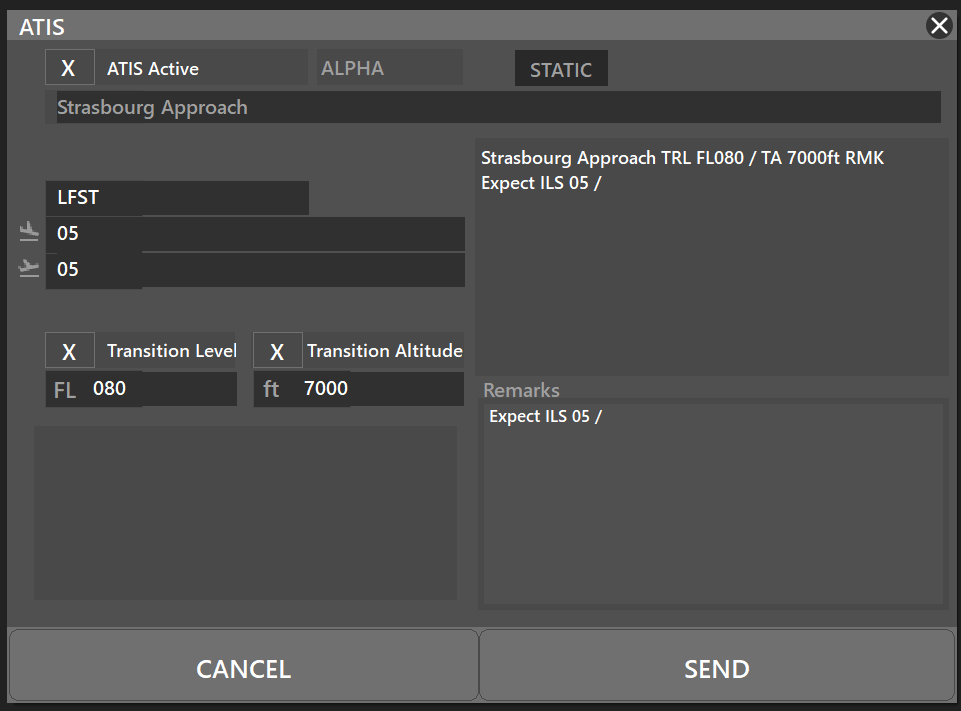Click the ALPHA ATIS letter field
Viewport: 961px width, 711px height.
tap(390, 68)
